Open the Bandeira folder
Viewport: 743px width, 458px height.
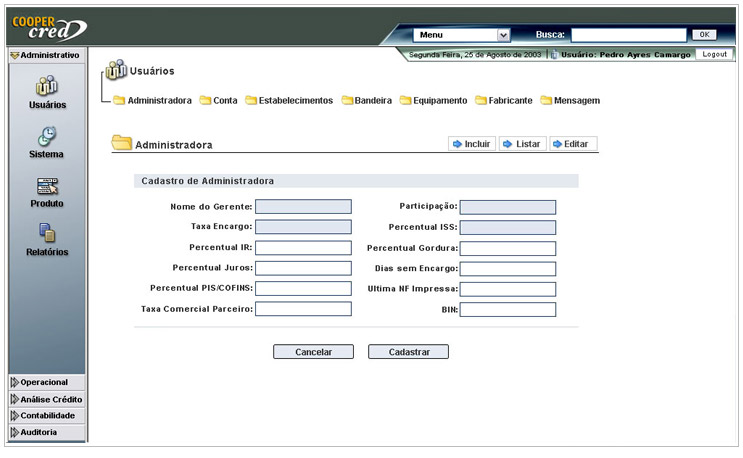point(366,101)
